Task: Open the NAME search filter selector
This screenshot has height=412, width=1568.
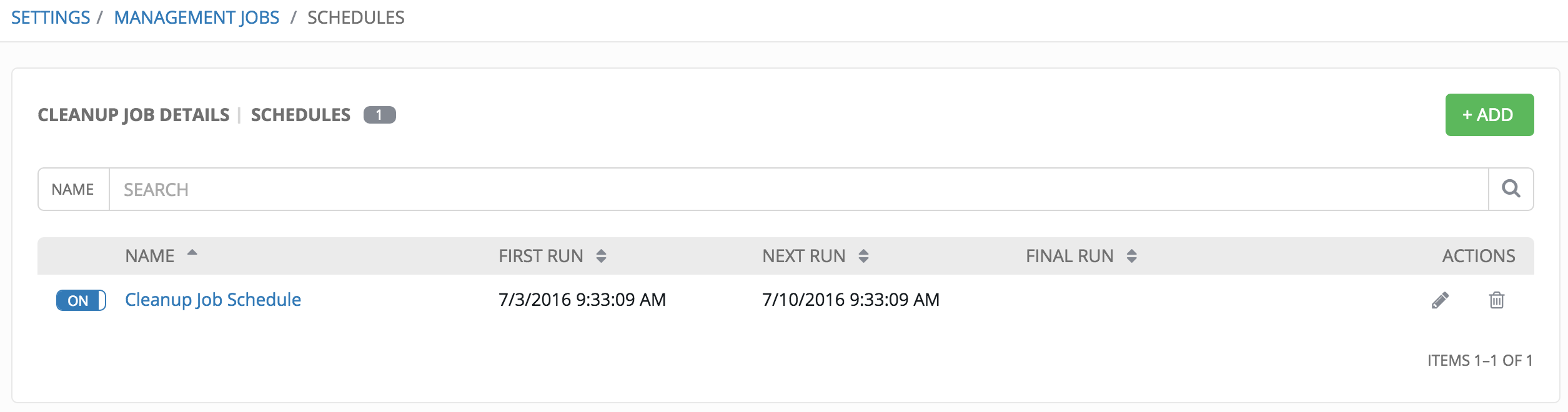Action: [x=73, y=189]
